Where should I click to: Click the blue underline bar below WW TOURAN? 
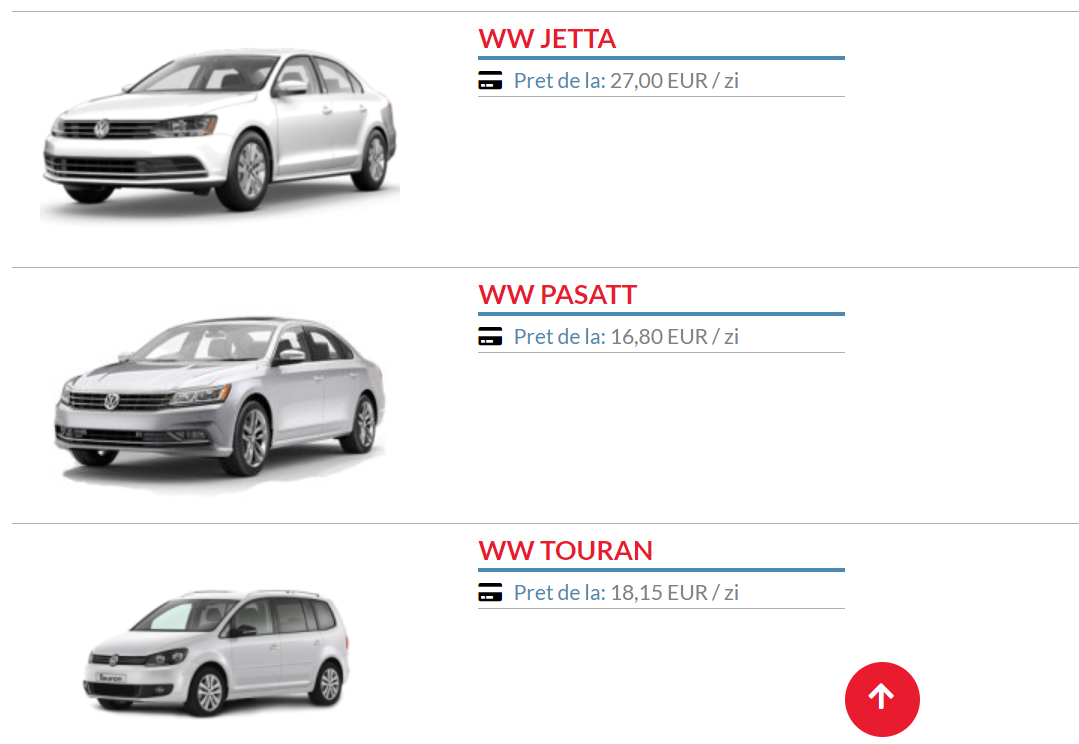point(661,570)
